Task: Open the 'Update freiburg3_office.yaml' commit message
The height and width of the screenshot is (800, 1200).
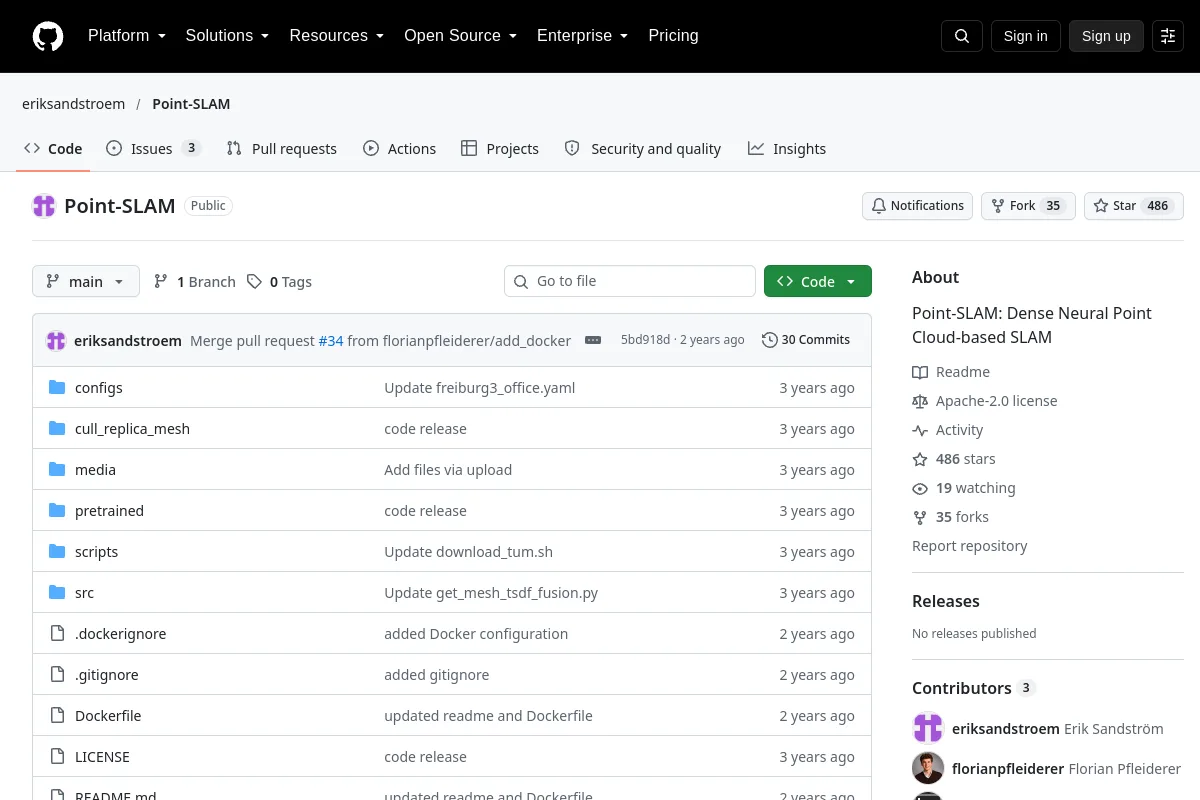Action: pos(480,388)
